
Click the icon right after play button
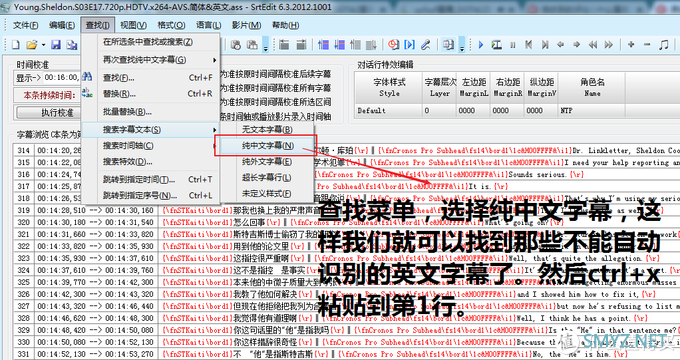497,44
